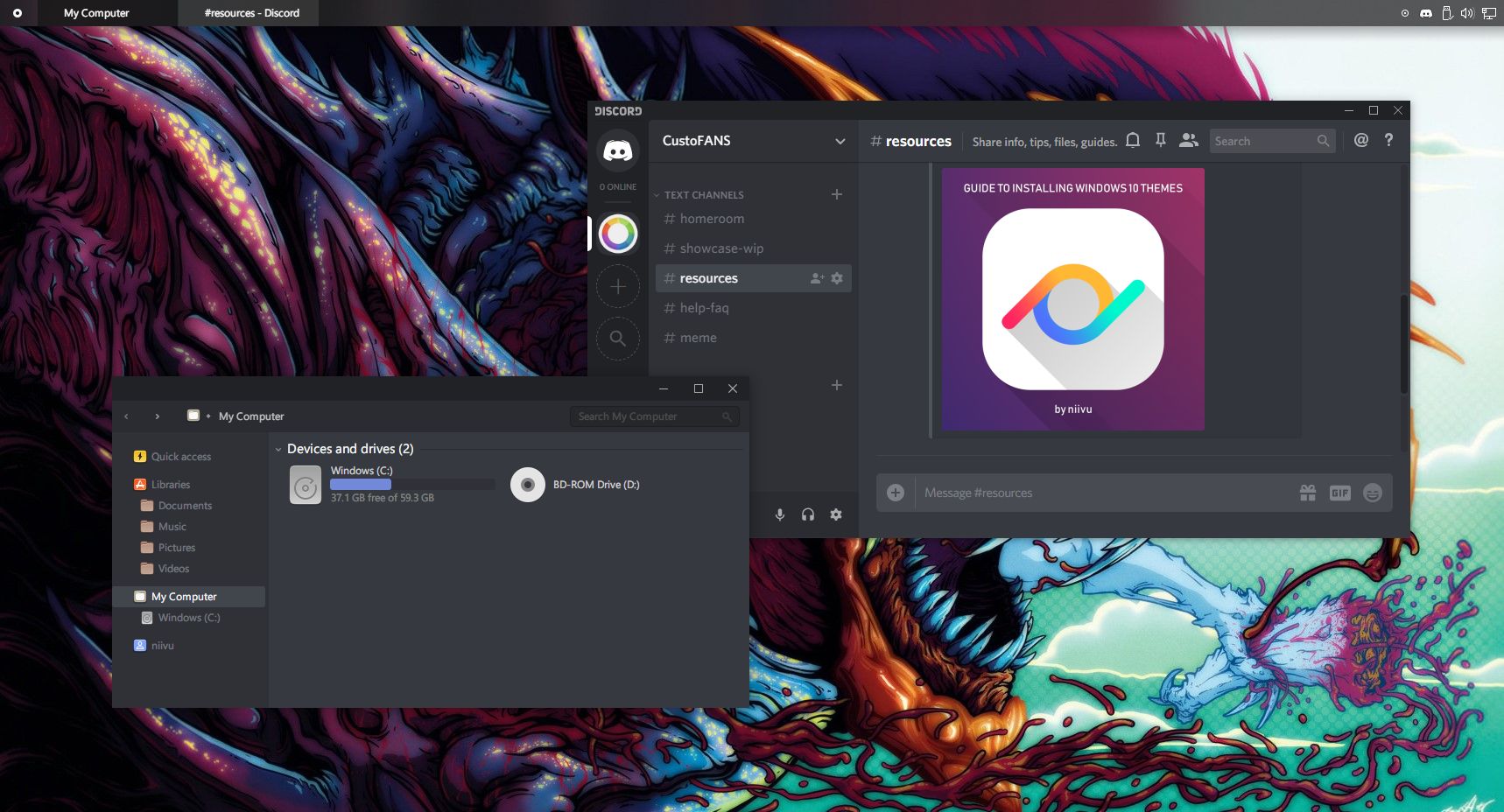The height and width of the screenshot is (812, 1504).
Task: Add a server with the plus circle
Action: [618, 286]
